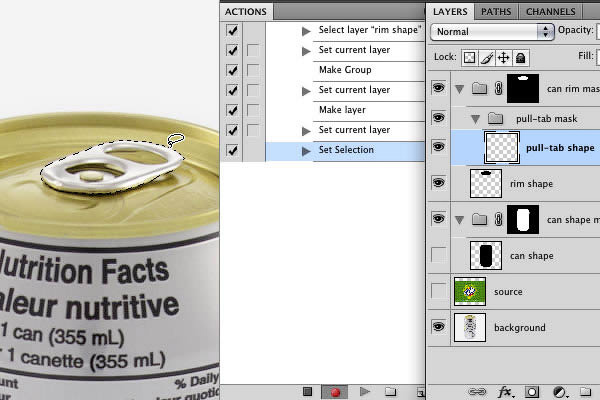The width and height of the screenshot is (600, 400).
Task: Select the pull-tab shape layer name
Action: [x=560, y=148]
